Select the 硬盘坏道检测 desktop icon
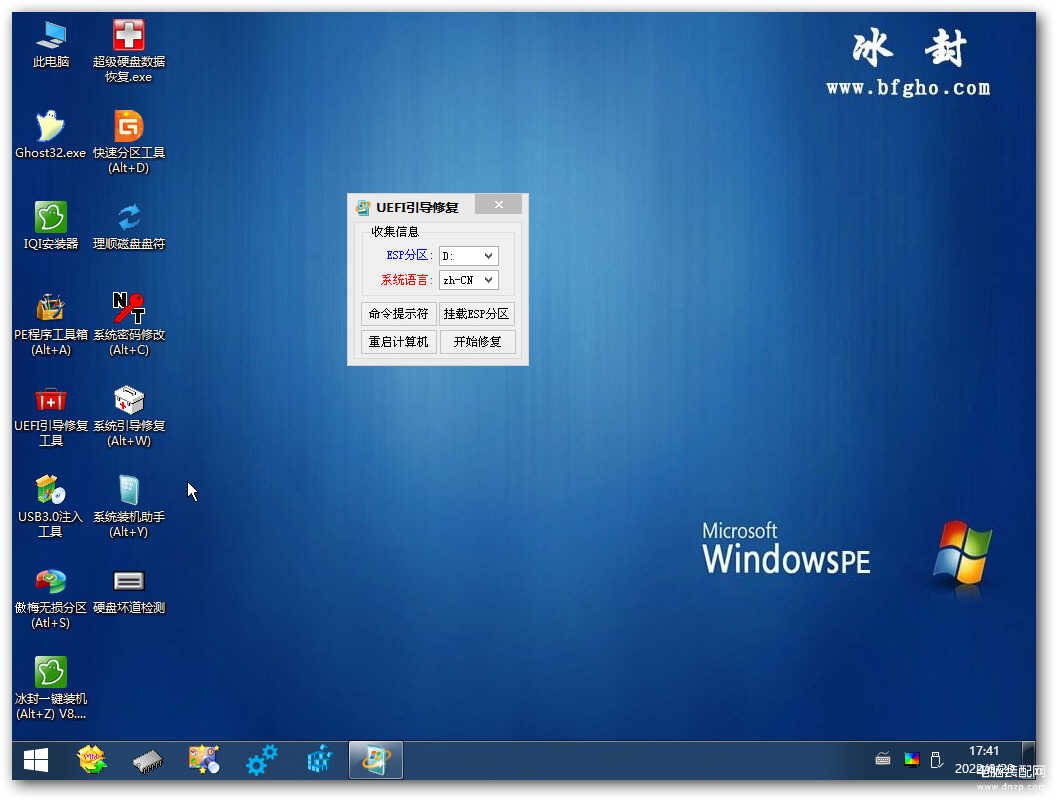Viewport: 1056px width, 800px height. 129,590
